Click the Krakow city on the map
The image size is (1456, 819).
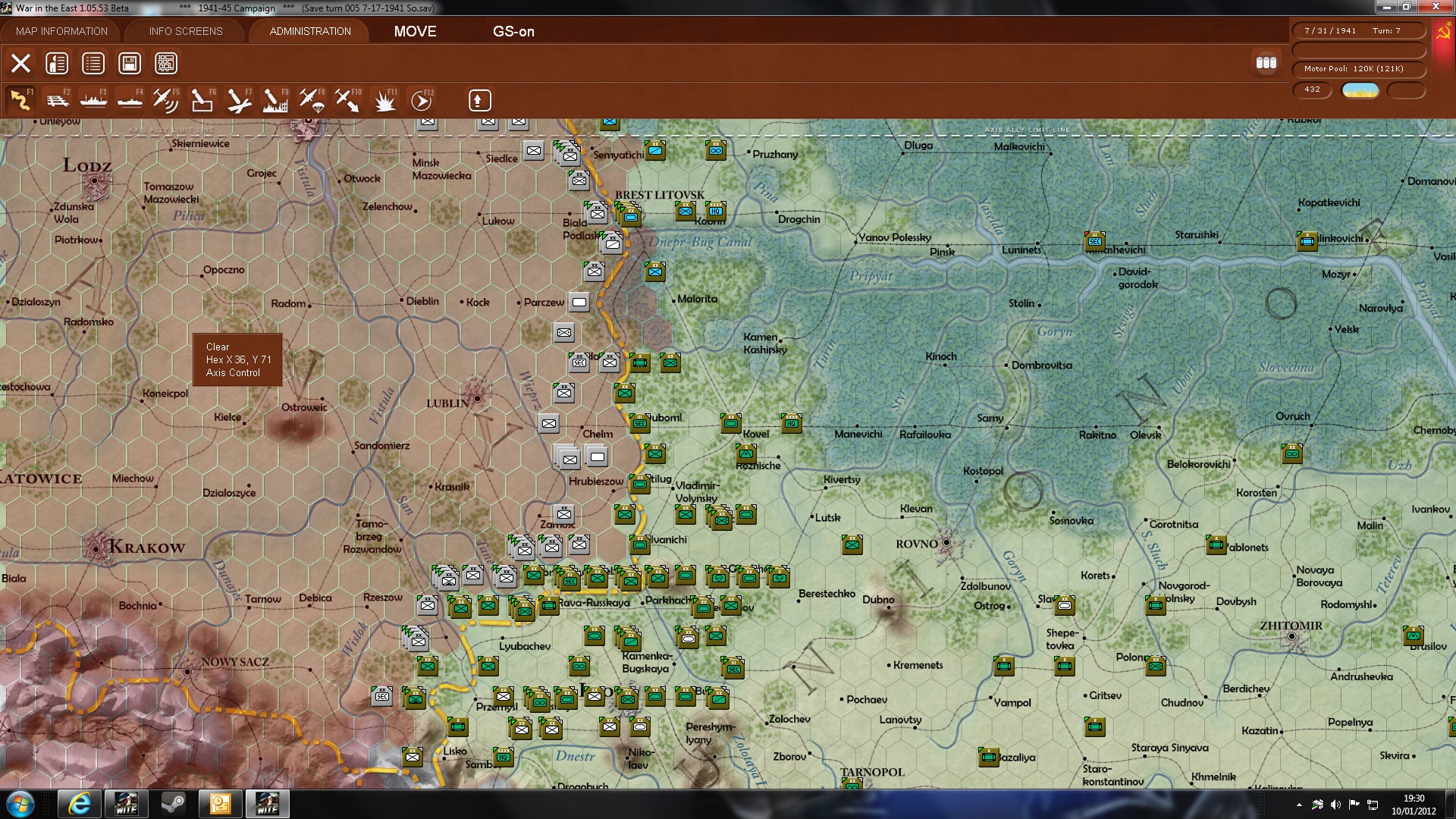tap(96, 548)
